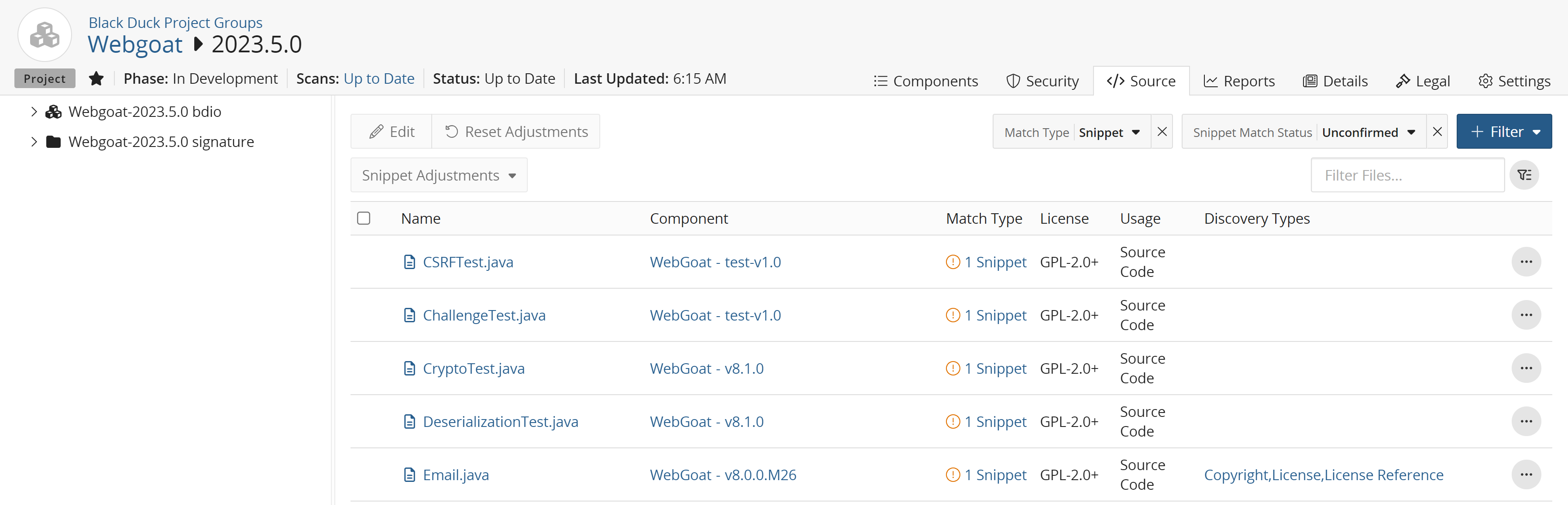Open the Snippet Adjustments dropdown
The height and width of the screenshot is (505, 1568).
pyautogui.click(x=439, y=174)
